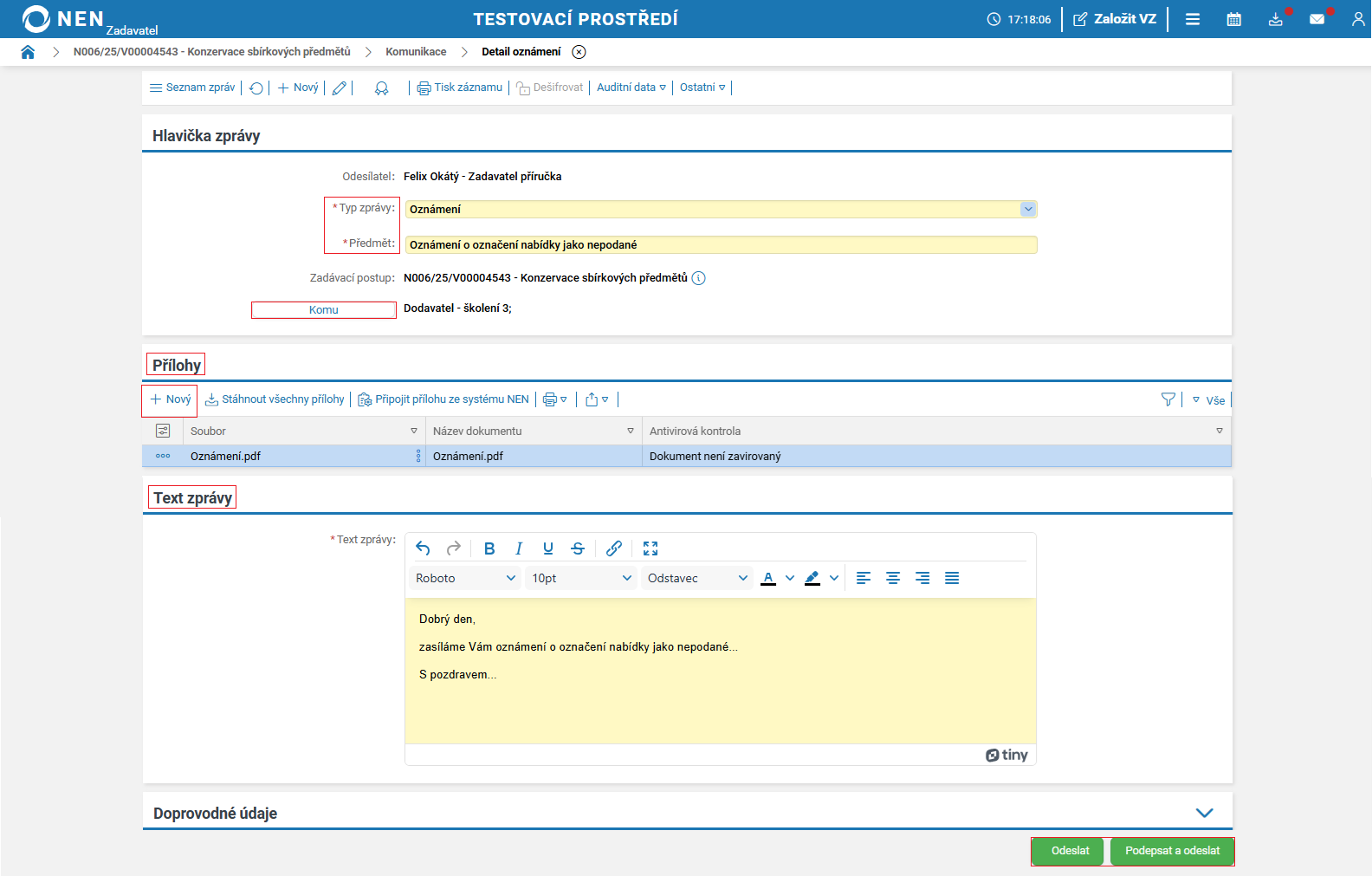
Task: Click the refresh icon in toolbar
Action: click(256, 88)
